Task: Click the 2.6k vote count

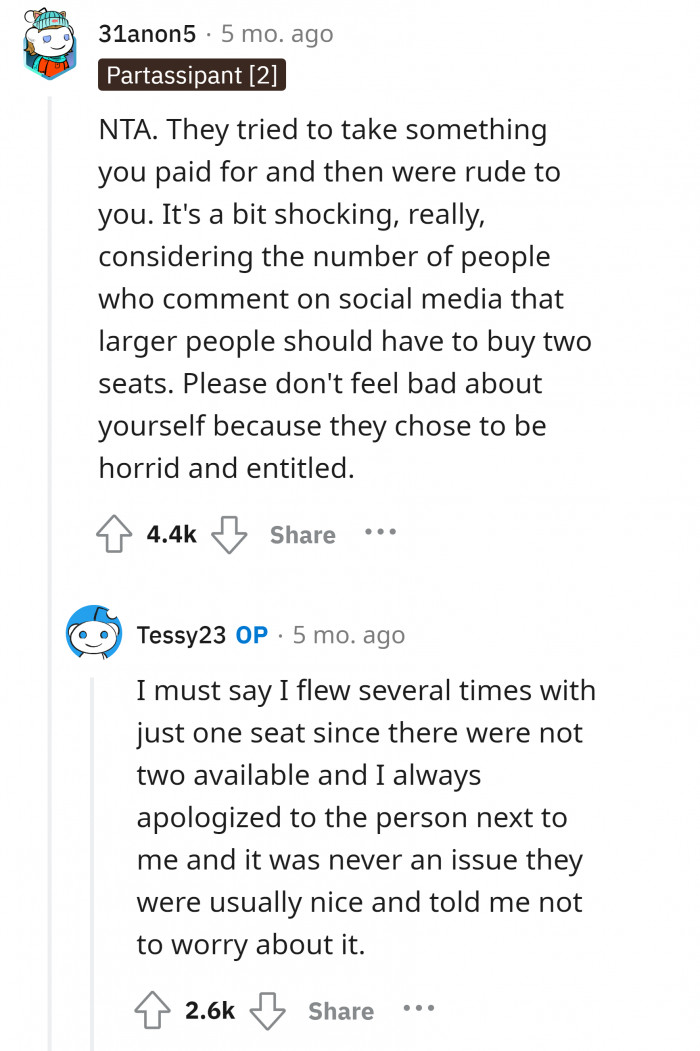Action: tap(210, 1011)
